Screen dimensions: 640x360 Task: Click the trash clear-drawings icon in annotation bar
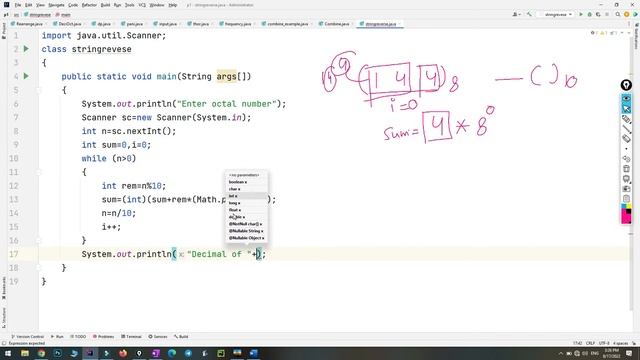point(626,169)
